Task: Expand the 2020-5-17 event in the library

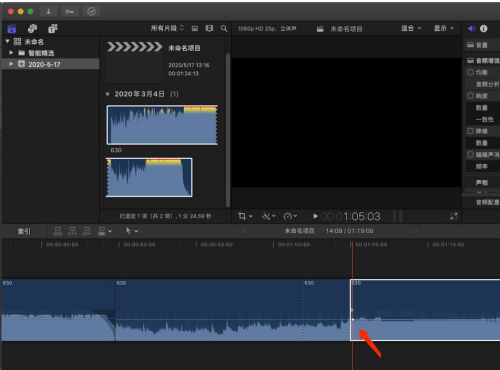Action: point(11,64)
